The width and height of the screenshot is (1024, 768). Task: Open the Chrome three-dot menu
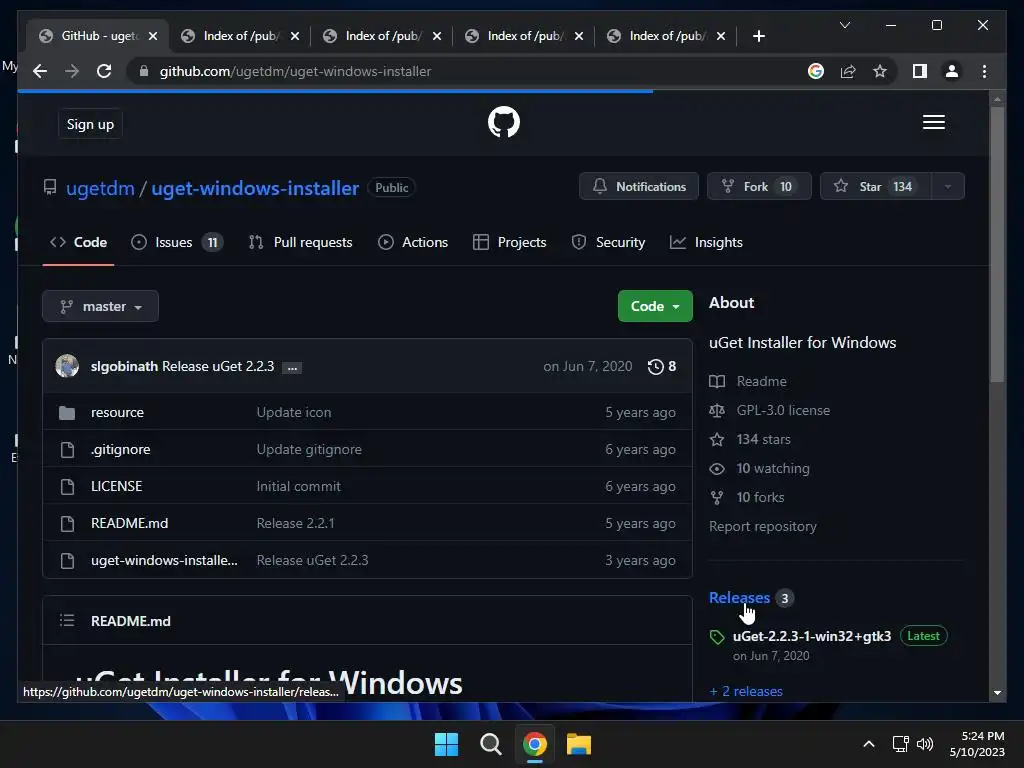[x=984, y=71]
